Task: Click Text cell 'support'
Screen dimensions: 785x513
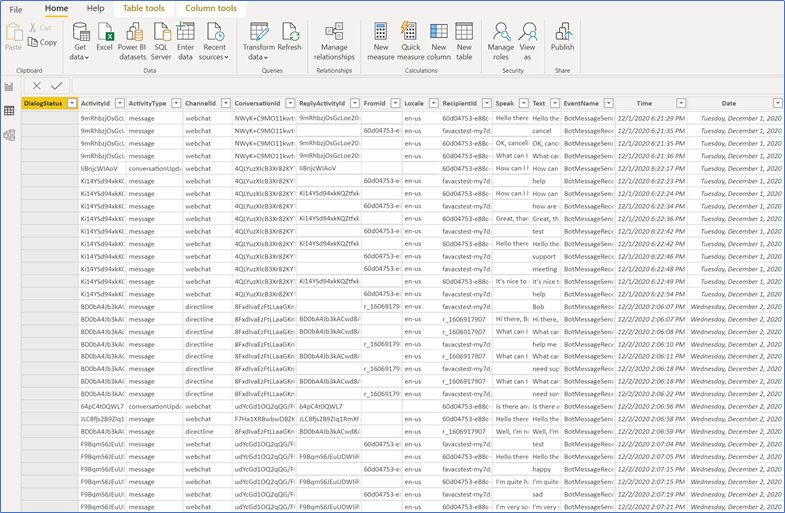Action: [x=544, y=257]
